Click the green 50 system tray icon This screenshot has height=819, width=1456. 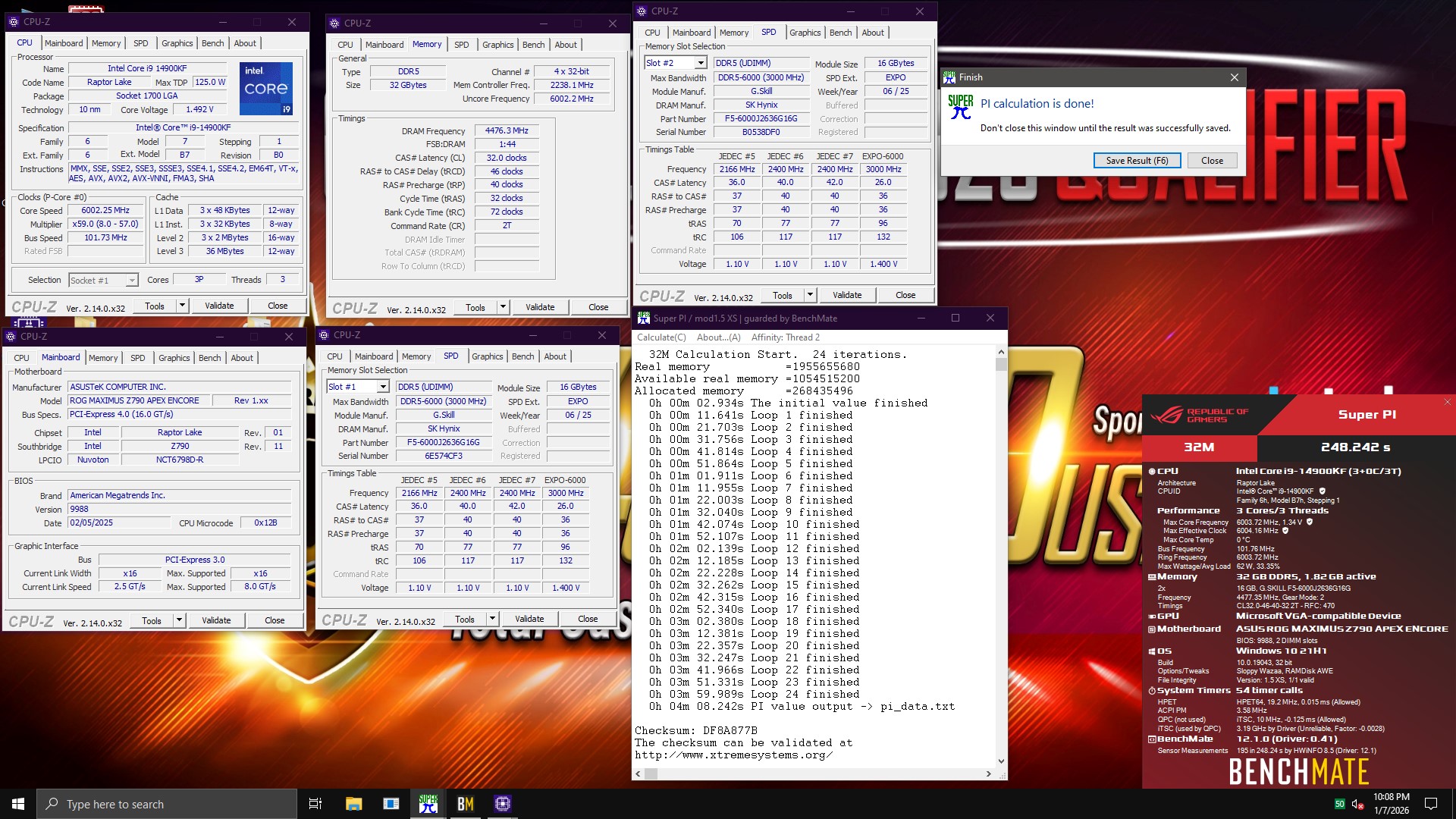pyautogui.click(x=1339, y=804)
